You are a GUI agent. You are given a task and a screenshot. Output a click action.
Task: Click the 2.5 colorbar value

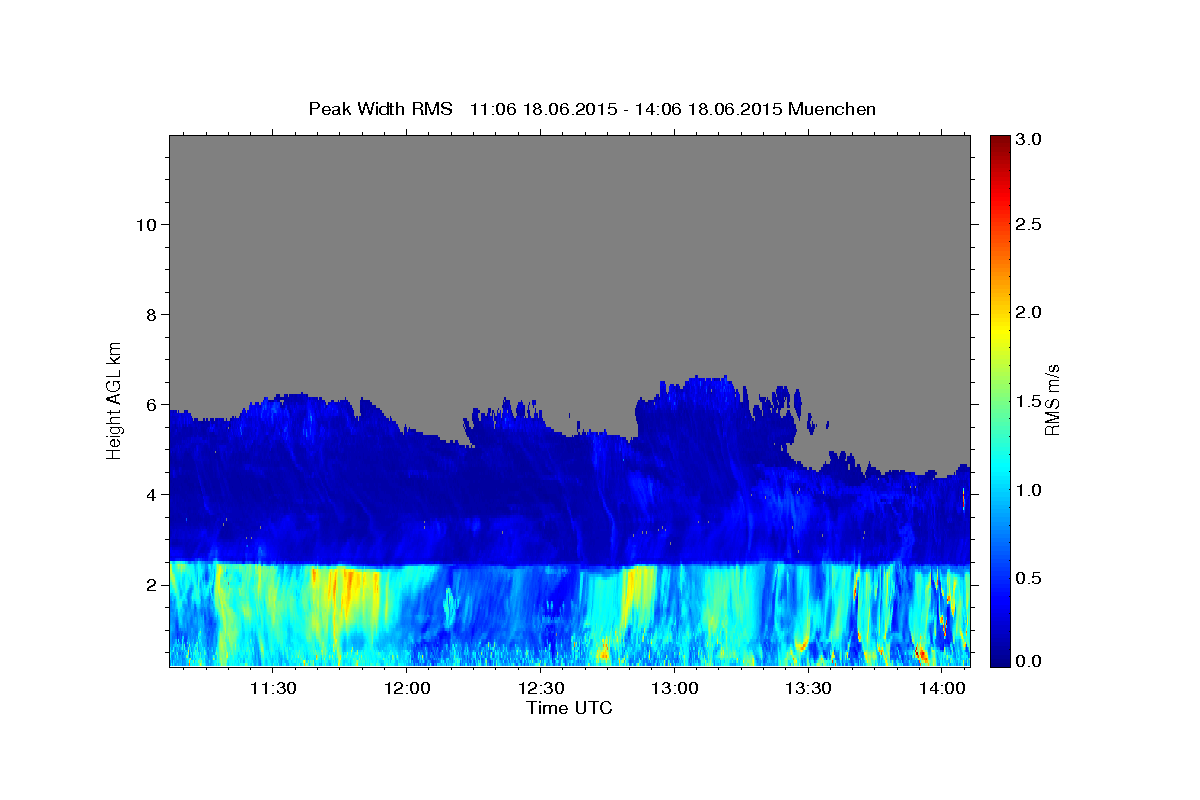click(1029, 224)
